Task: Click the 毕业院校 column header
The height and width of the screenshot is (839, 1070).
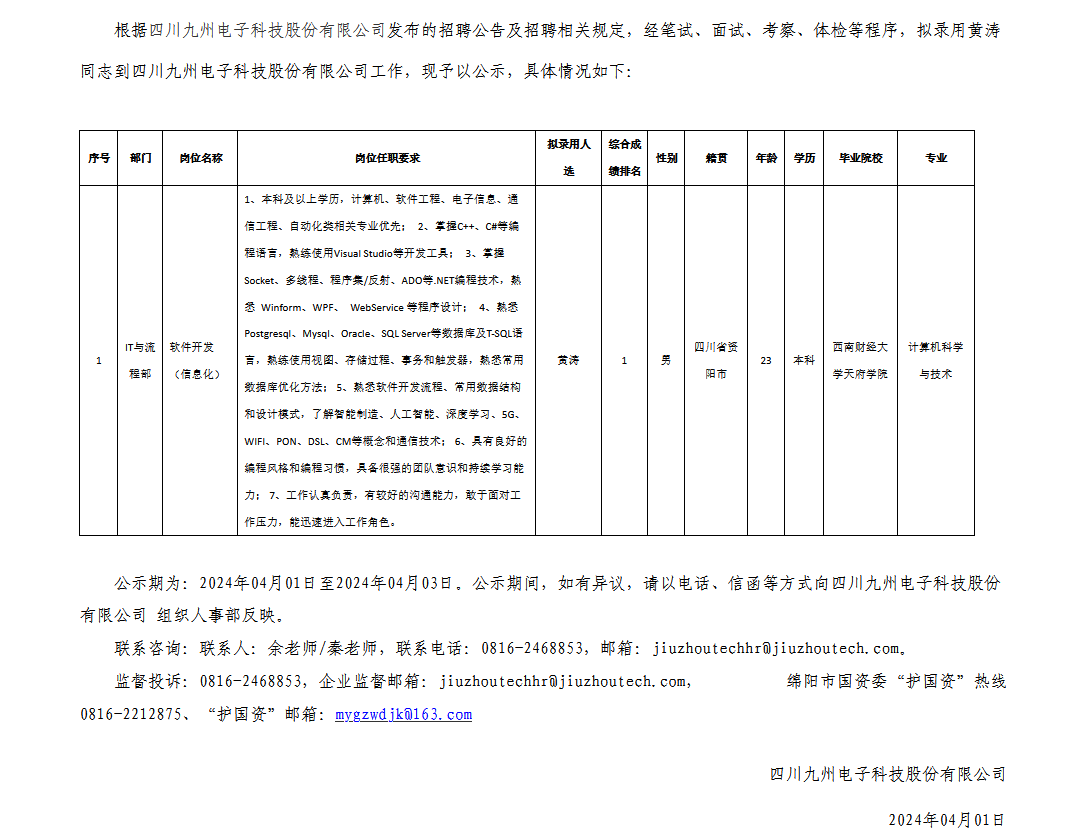Action: 860,158
